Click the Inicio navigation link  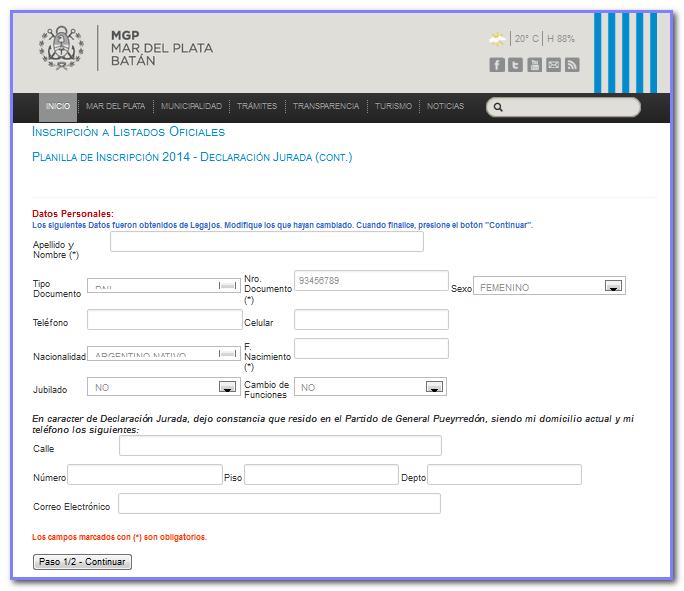pyautogui.click(x=58, y=107)
